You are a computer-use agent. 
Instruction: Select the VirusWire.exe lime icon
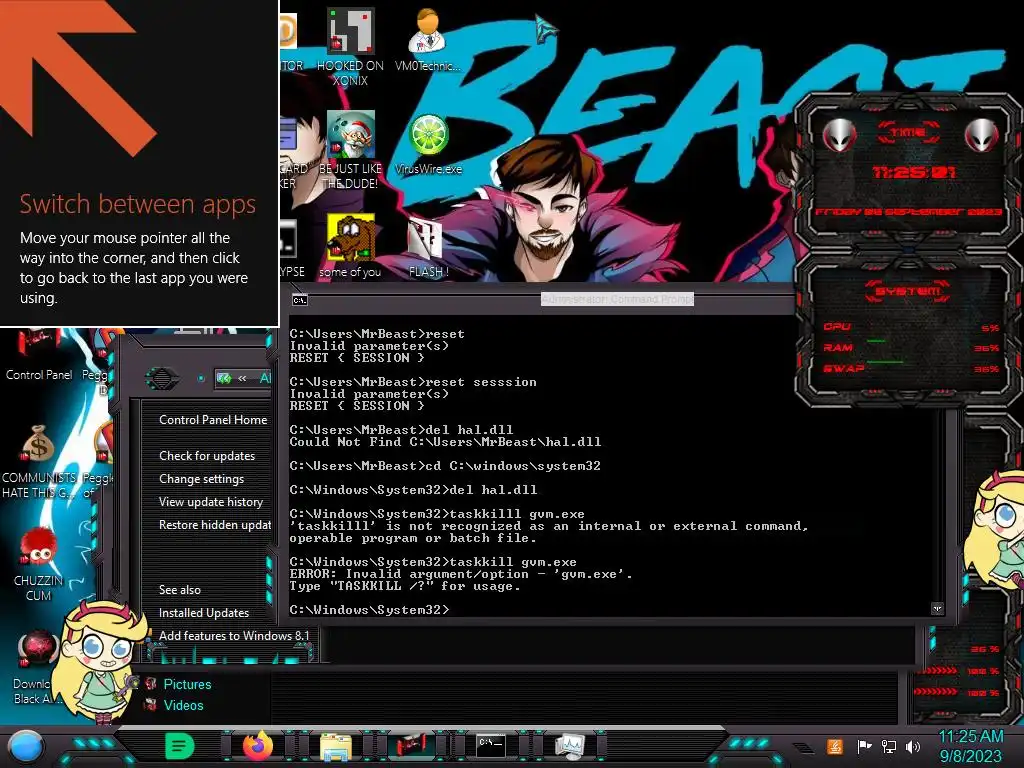click(428, 144)
